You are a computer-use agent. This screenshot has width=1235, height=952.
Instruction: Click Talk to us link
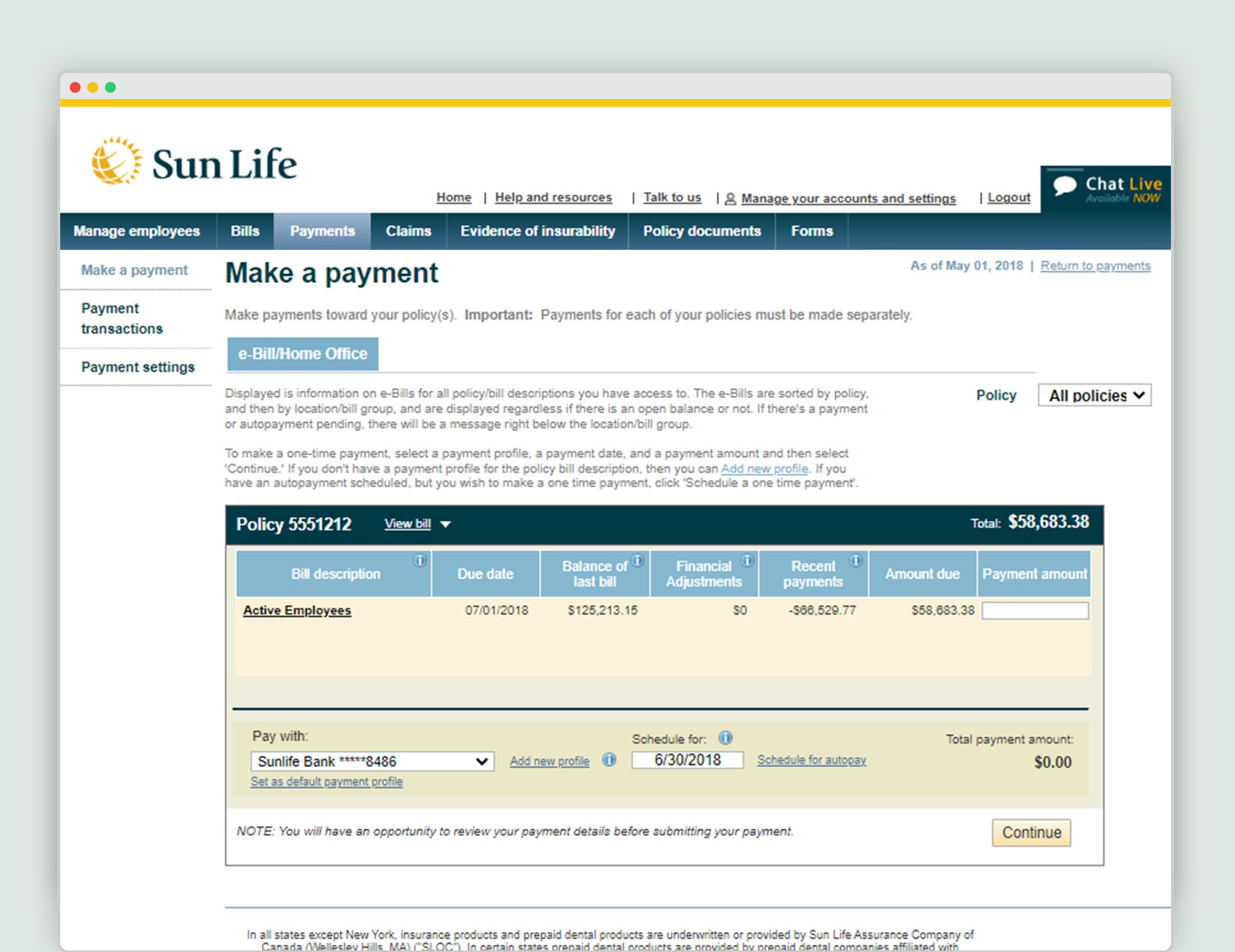pos(672,197)
